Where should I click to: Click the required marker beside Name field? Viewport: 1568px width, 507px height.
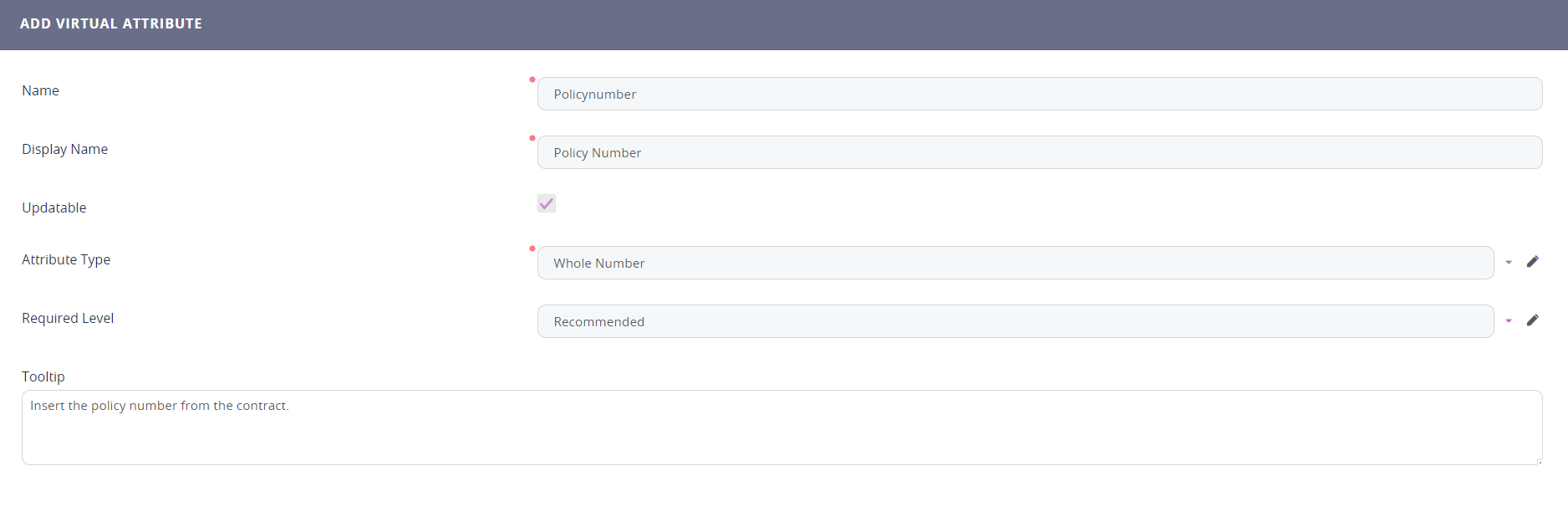532,79
